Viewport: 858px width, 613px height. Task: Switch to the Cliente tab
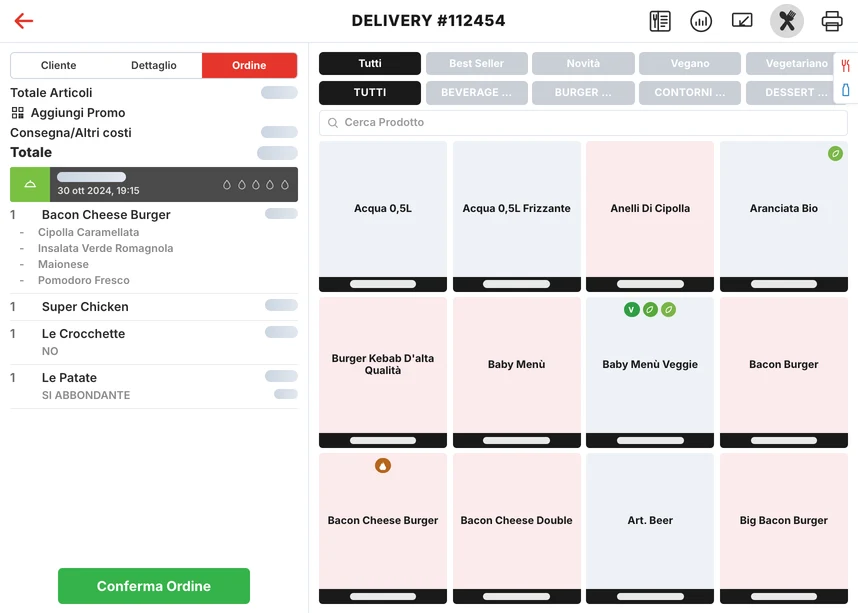click(x=59, y=65)
